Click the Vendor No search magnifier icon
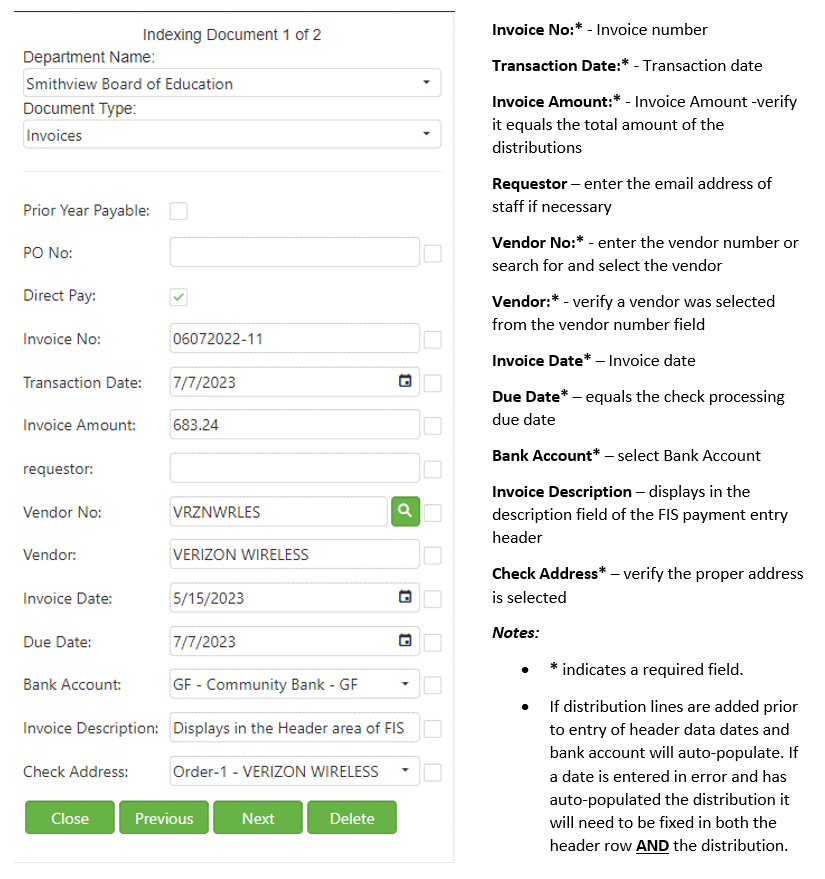 (x=405, y=511)
